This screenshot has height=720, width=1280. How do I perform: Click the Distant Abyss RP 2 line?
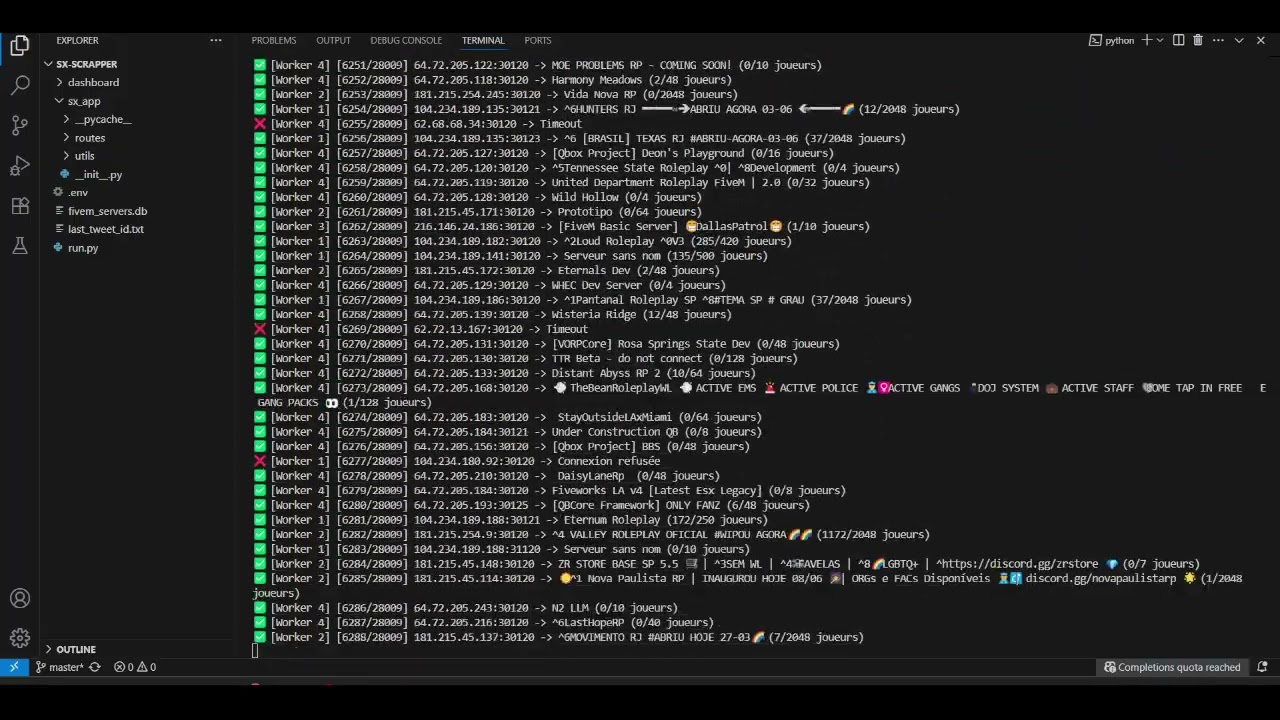[x=505, y=373]
